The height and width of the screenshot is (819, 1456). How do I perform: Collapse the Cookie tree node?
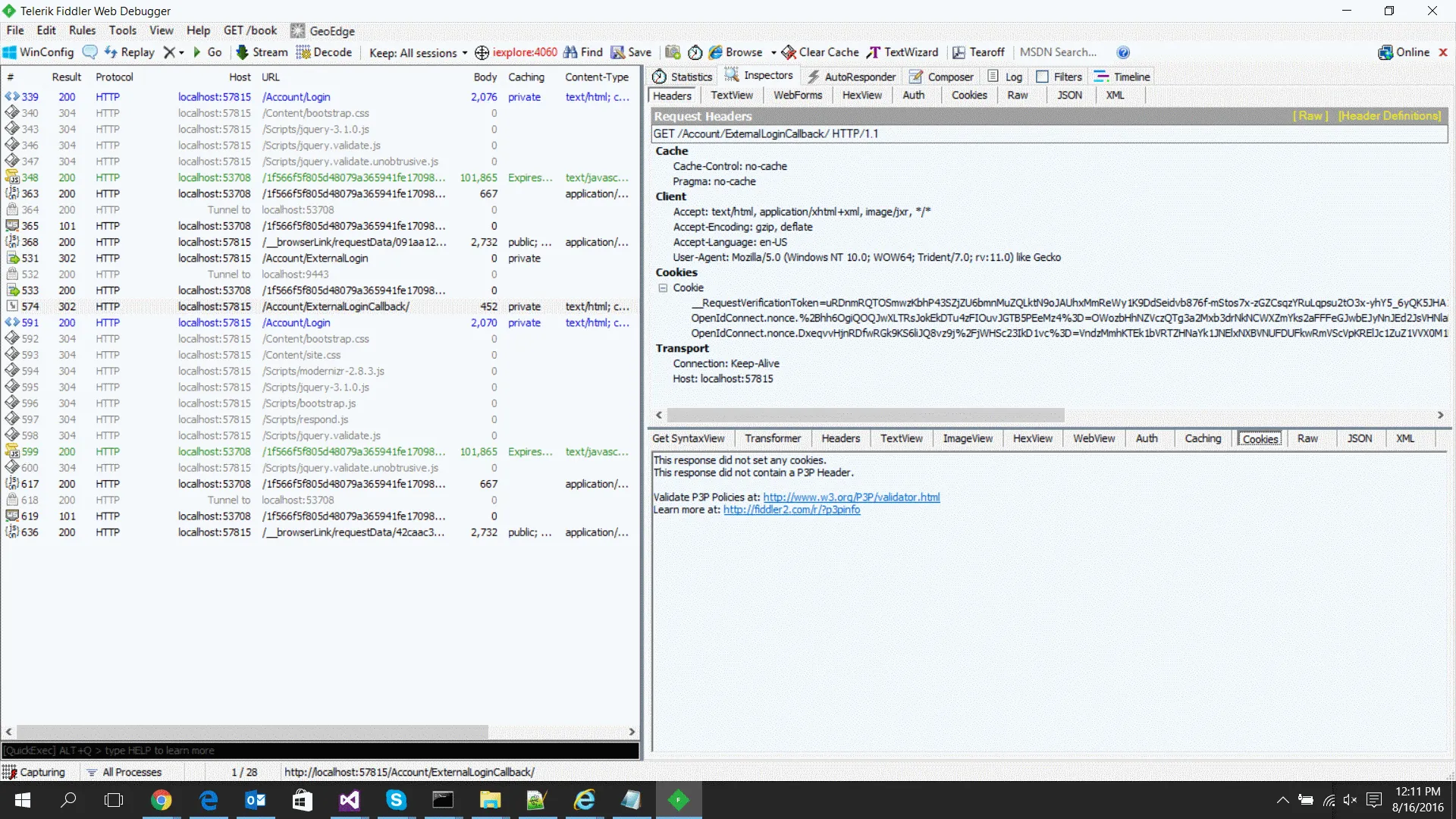[x=663, y=288]
